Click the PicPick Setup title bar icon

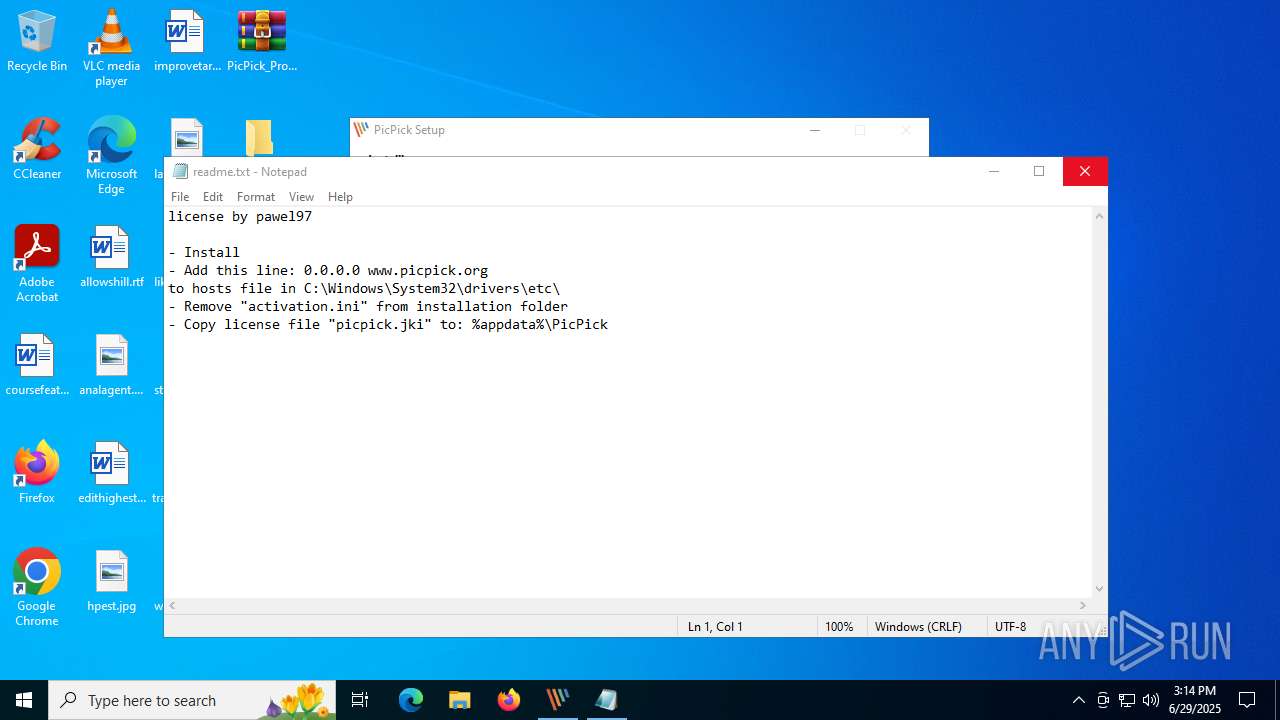(361, 129)
